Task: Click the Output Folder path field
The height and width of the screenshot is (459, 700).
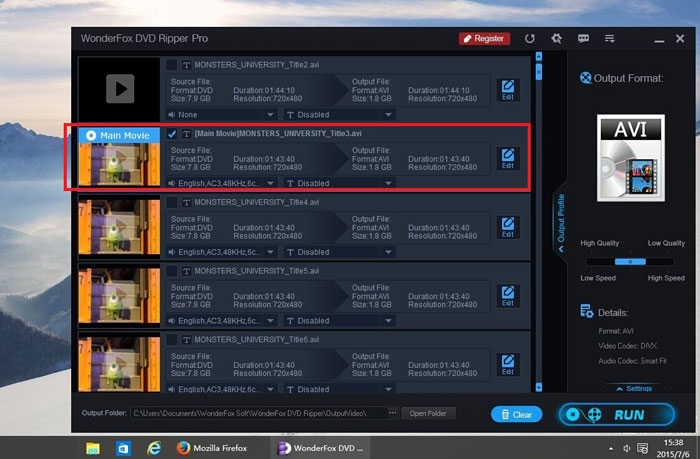Action: [258, 413]
